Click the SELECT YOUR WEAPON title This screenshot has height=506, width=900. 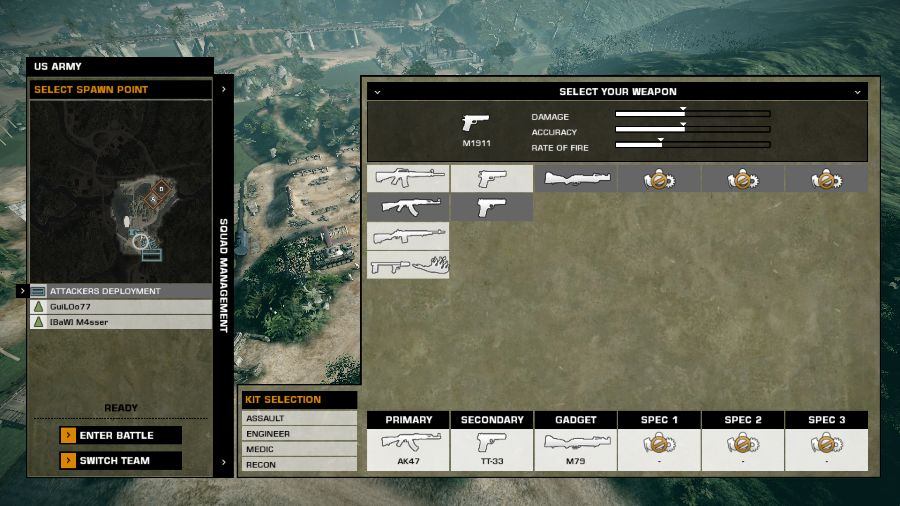pyautogui.click(x=618, y=92)
